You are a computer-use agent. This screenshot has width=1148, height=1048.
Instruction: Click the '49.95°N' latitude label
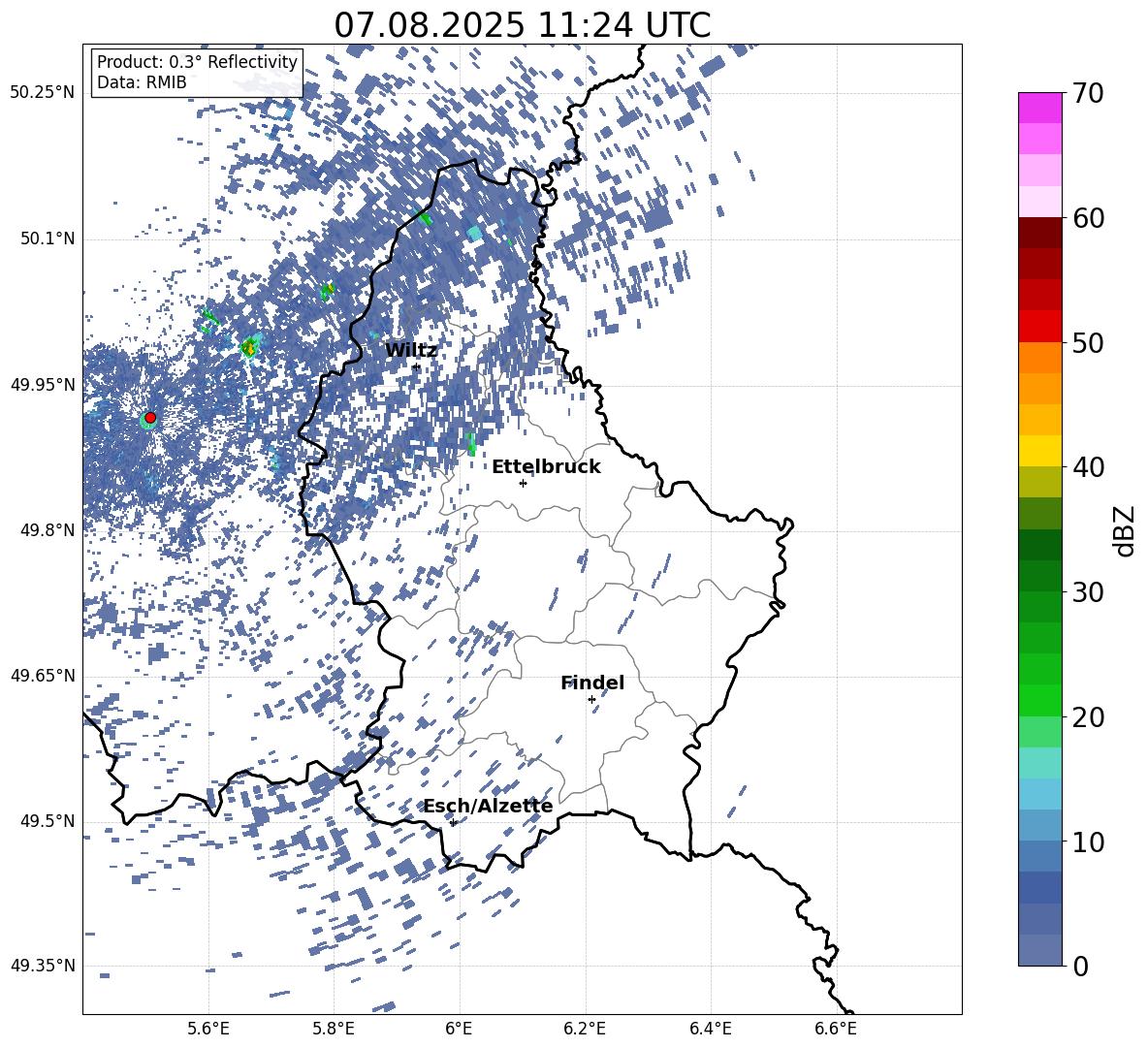(x=43, y=385)
